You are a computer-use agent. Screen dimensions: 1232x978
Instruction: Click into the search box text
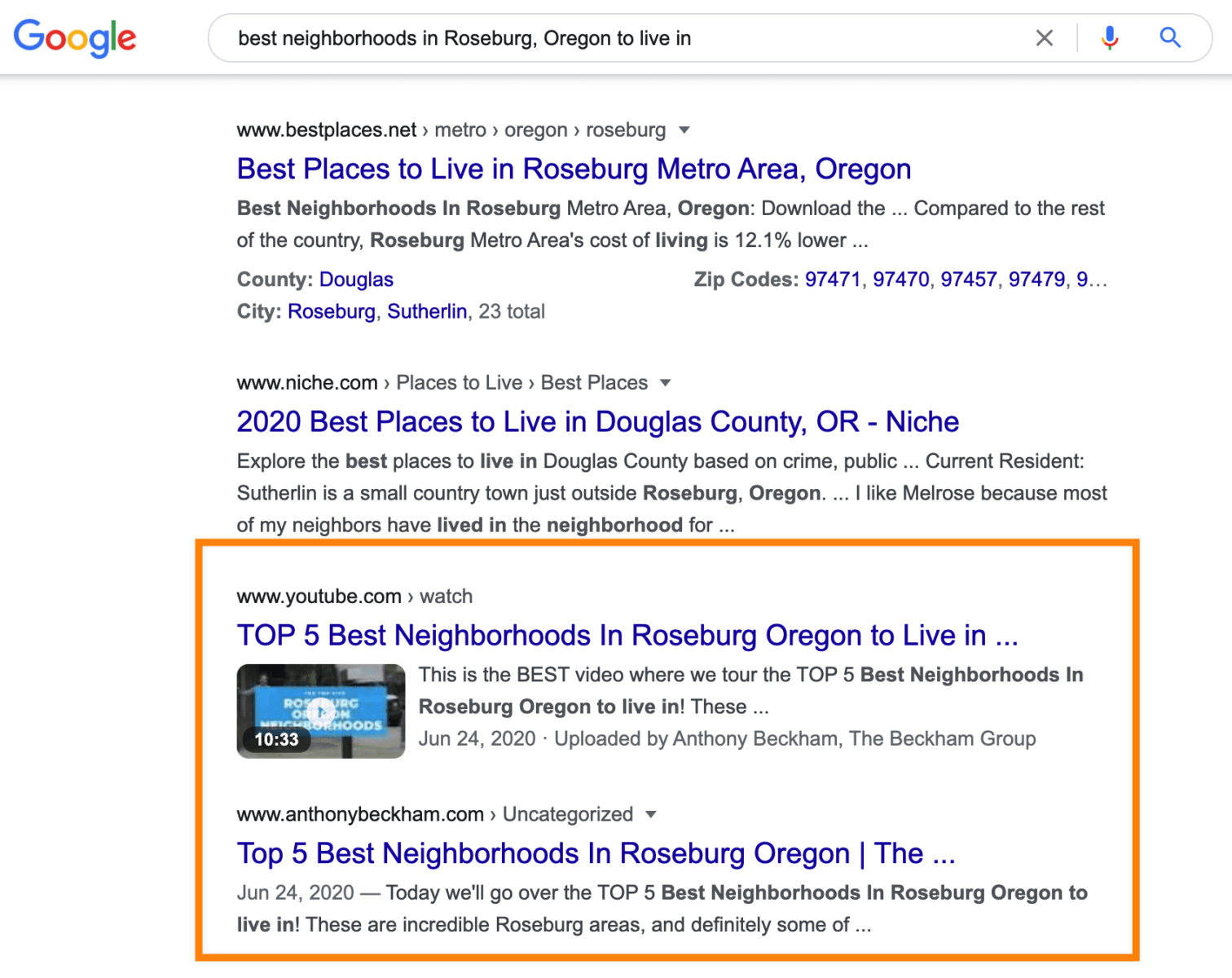click(464, 38)
